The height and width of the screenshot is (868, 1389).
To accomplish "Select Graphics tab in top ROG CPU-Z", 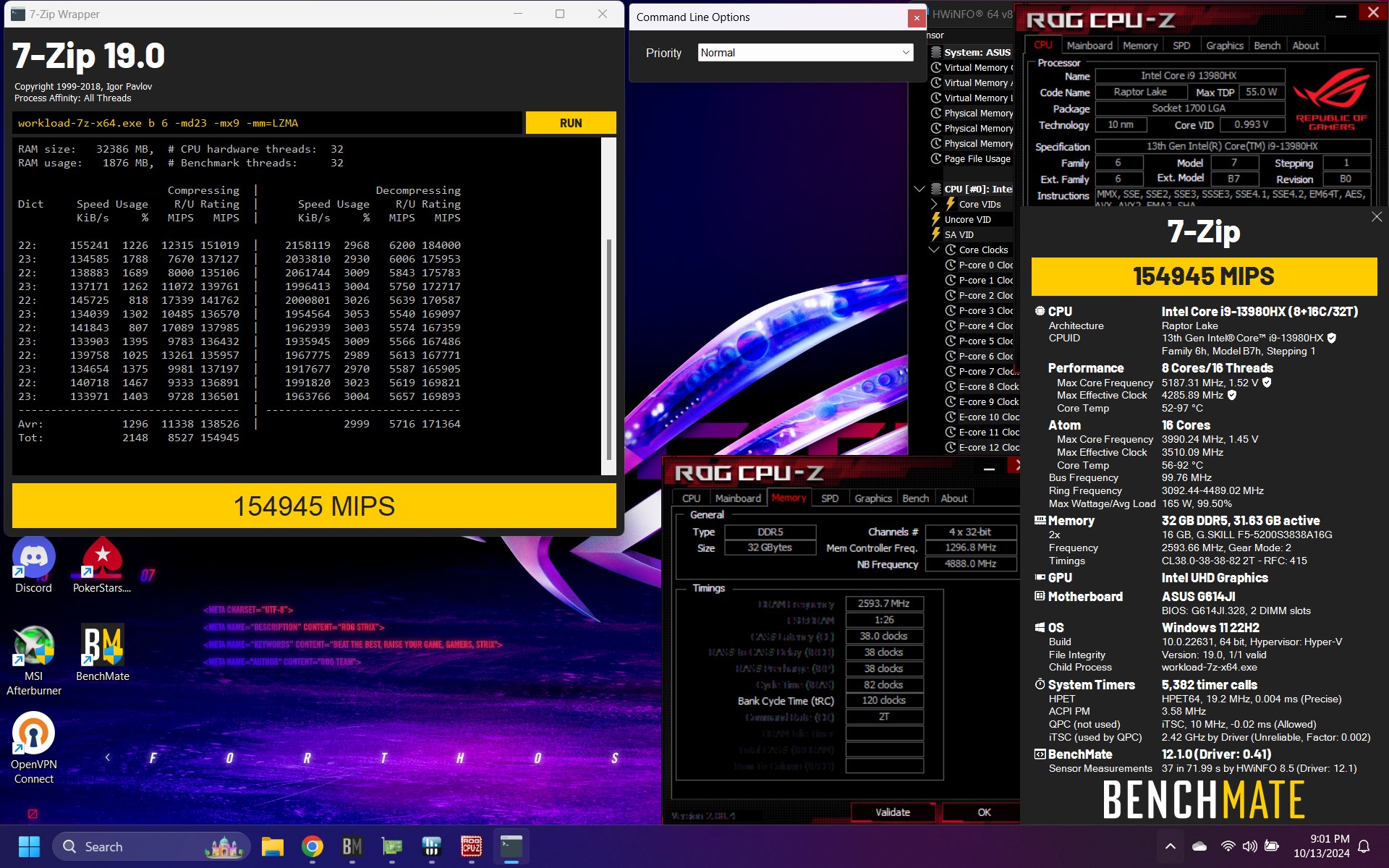I will pyautogui.click(x=1224, y=46).
